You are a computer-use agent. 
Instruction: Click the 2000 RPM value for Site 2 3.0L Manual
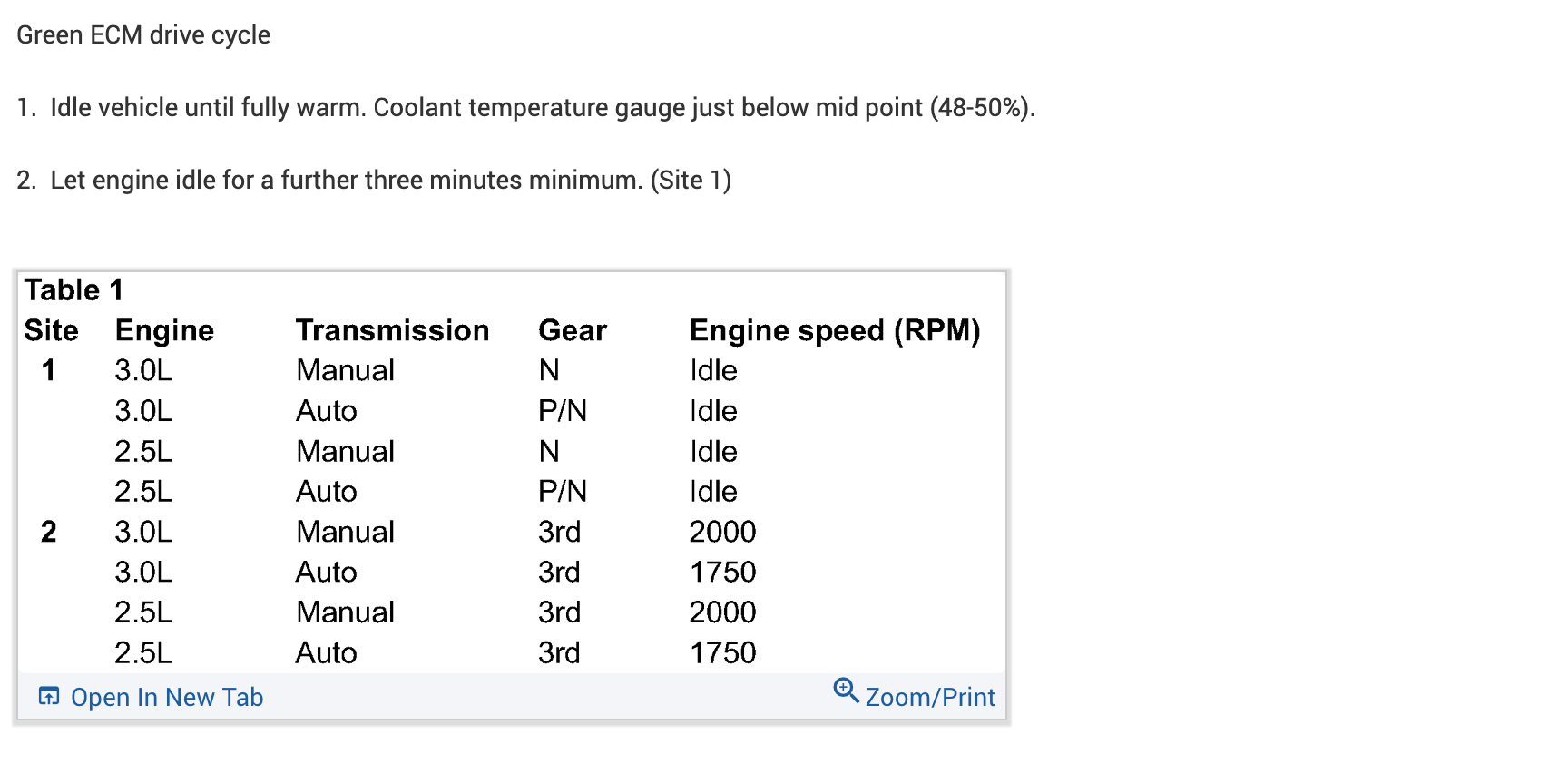click(722, 532)
